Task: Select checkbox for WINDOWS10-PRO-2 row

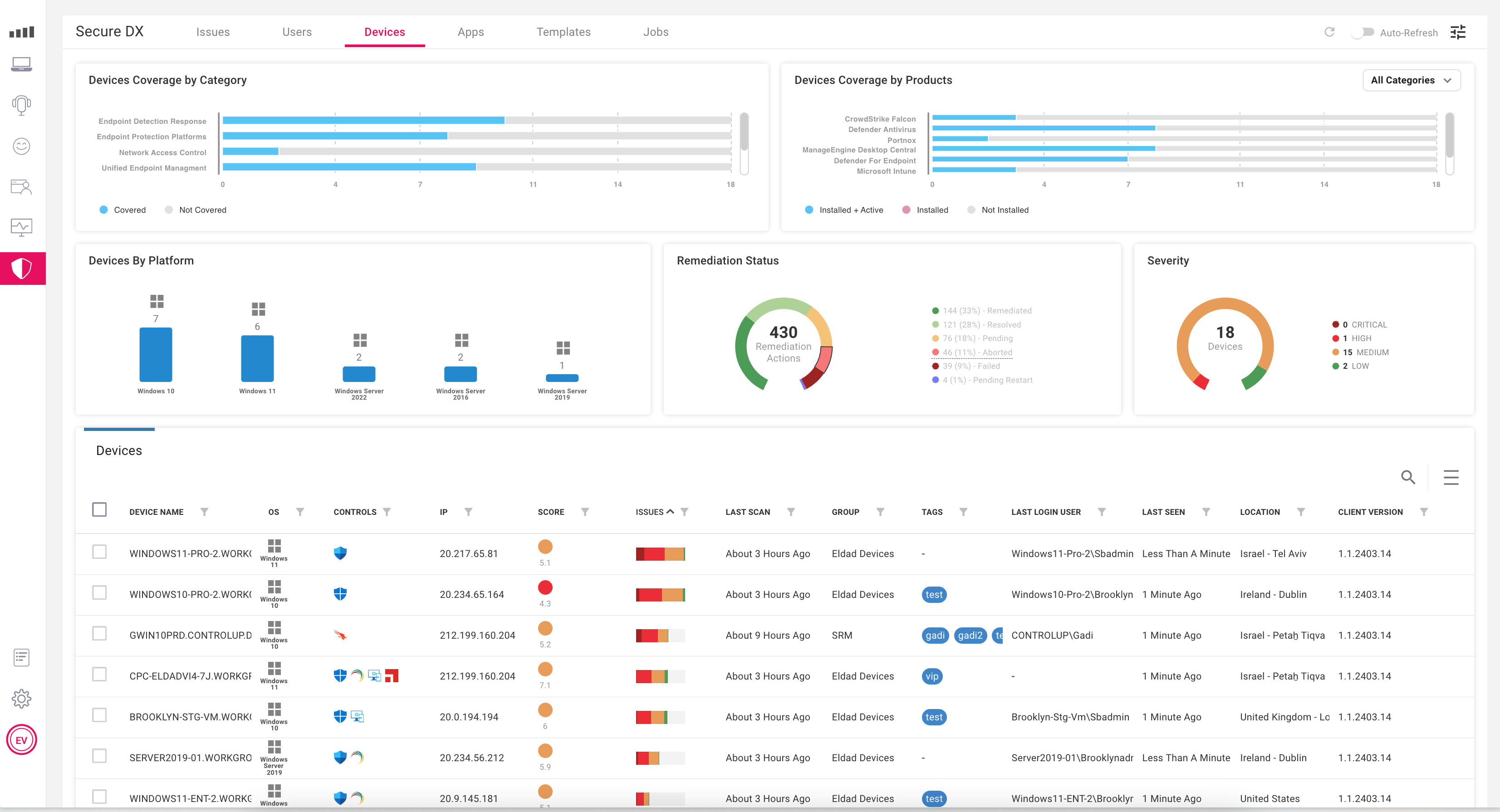Action: coord(99,592)
